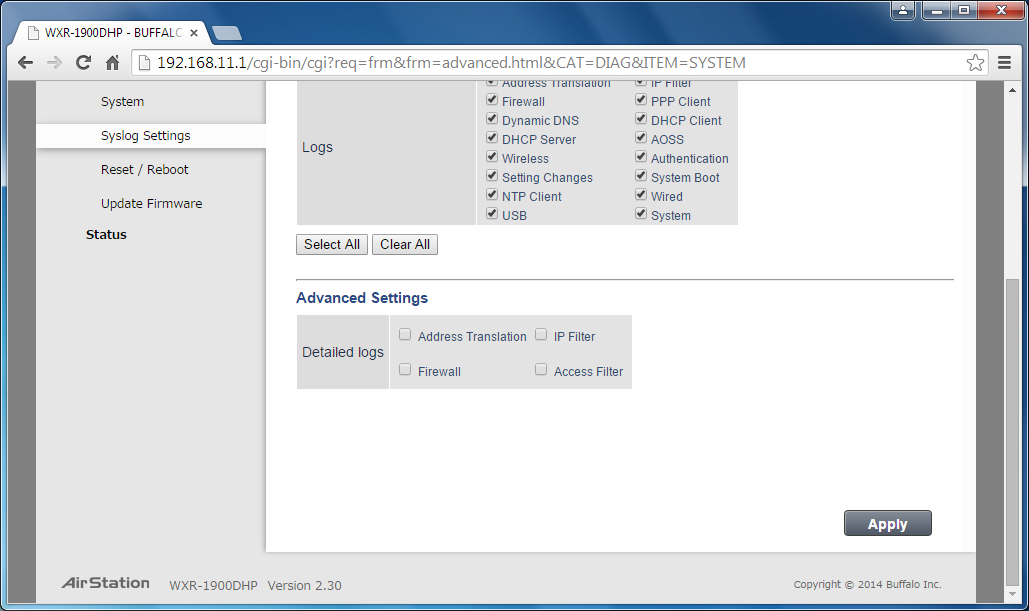Click the Advanced Settings heading
Viewport: 1029px width, 611px height.
362,298
